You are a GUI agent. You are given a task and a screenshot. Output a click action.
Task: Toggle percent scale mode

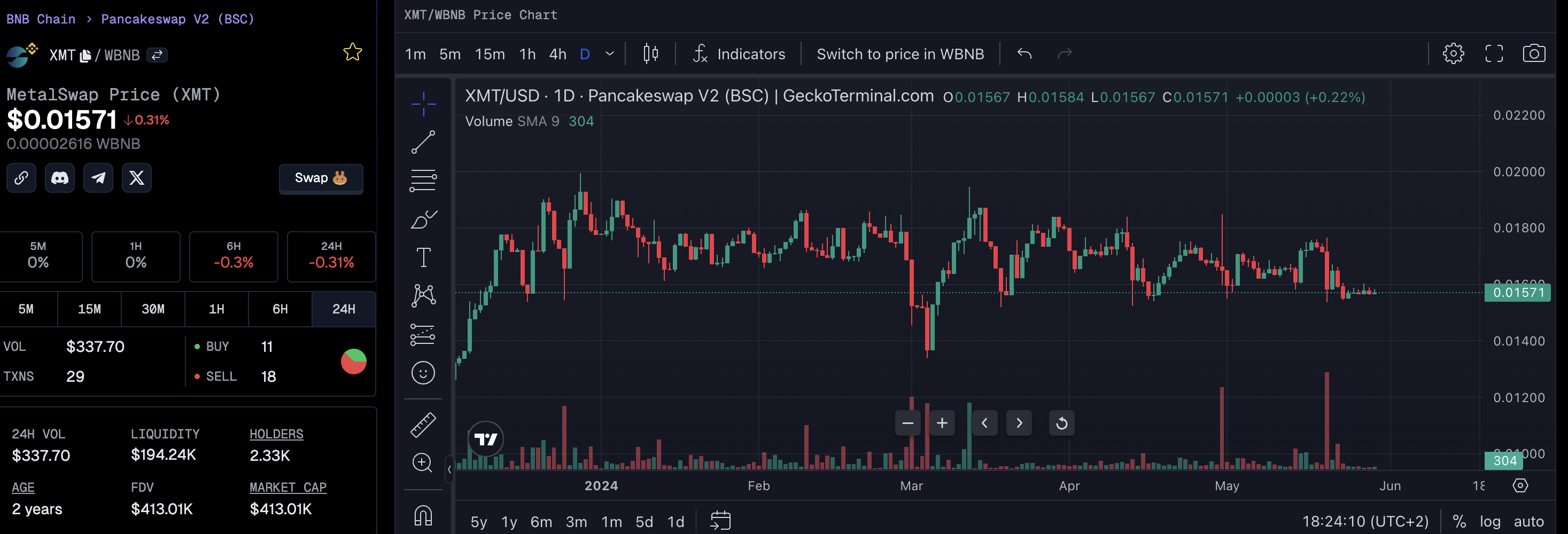1458,521
